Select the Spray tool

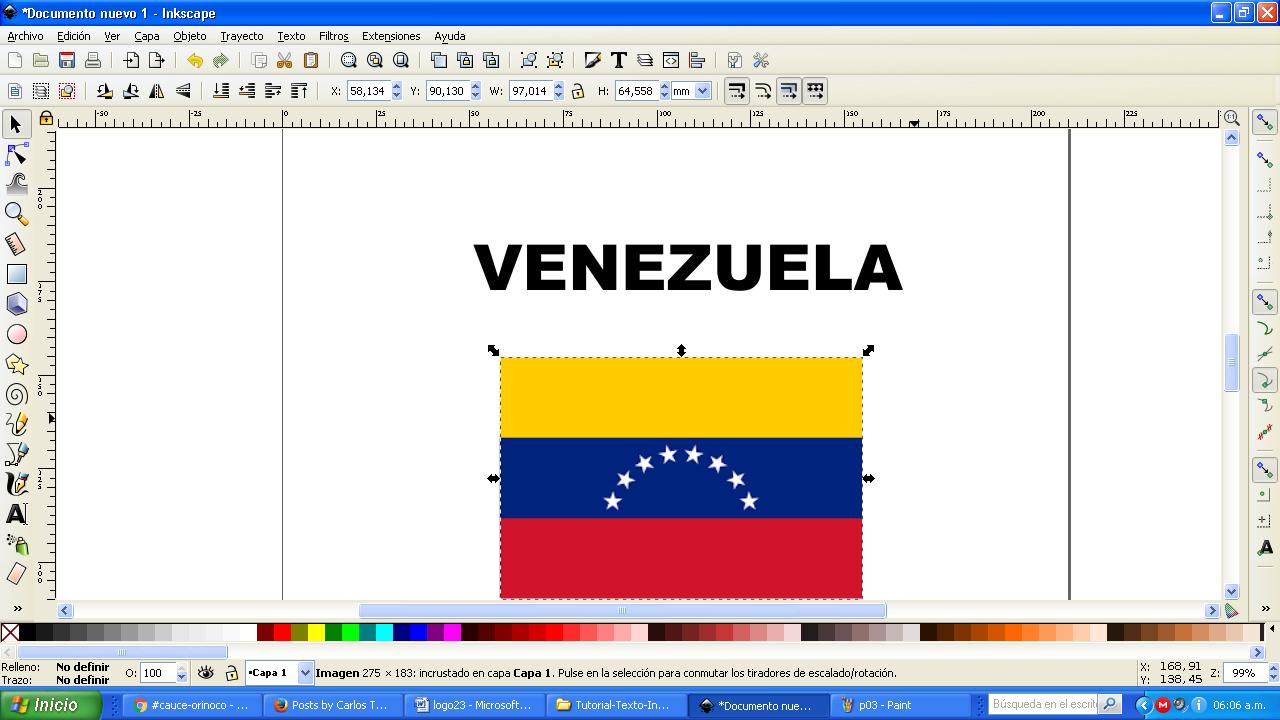point(17,544)
